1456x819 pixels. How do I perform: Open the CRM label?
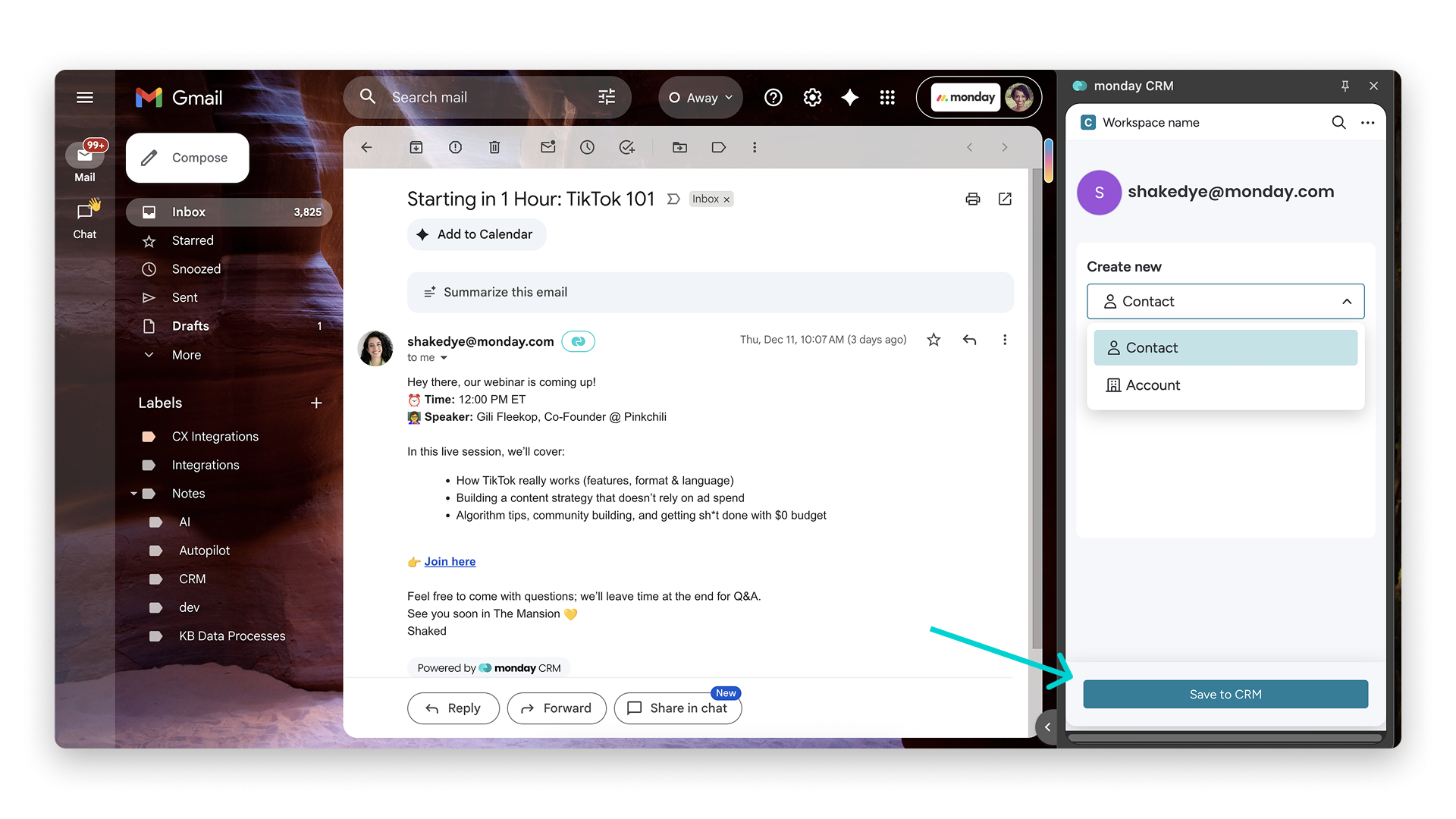192,579
